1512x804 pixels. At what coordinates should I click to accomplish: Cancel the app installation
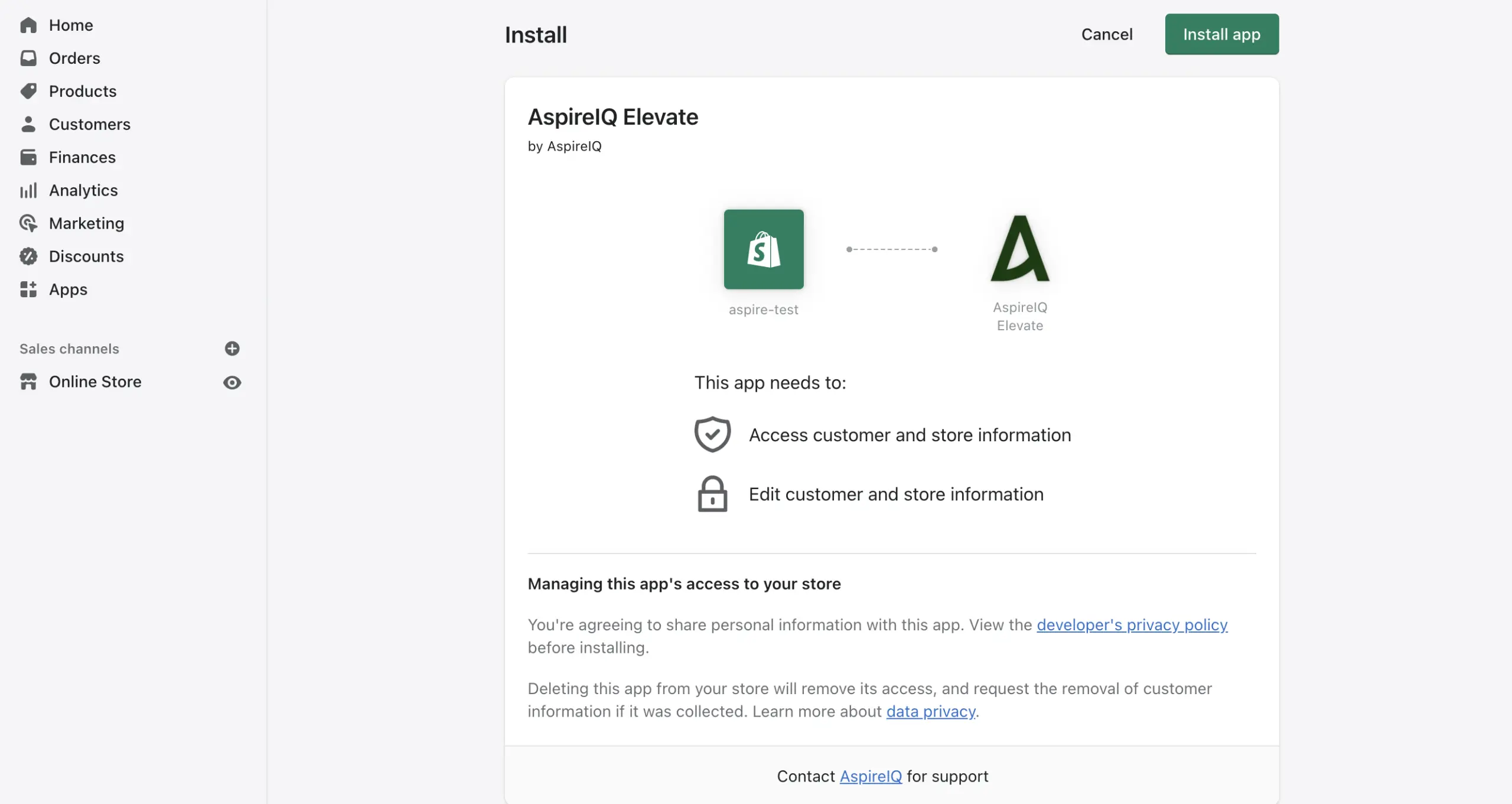[1106, 34]
